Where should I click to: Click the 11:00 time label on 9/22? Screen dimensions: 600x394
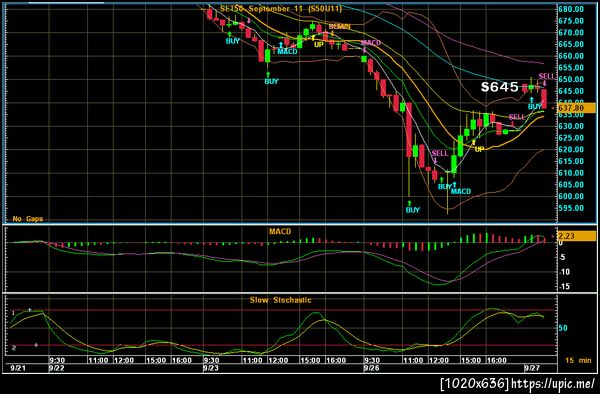[98, 360]
